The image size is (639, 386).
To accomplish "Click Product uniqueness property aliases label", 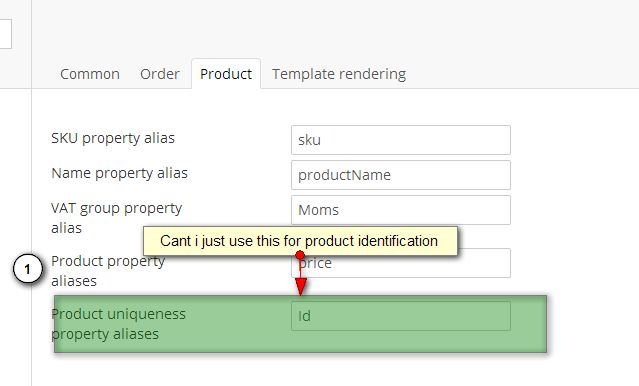I will (x=119, y=324).
